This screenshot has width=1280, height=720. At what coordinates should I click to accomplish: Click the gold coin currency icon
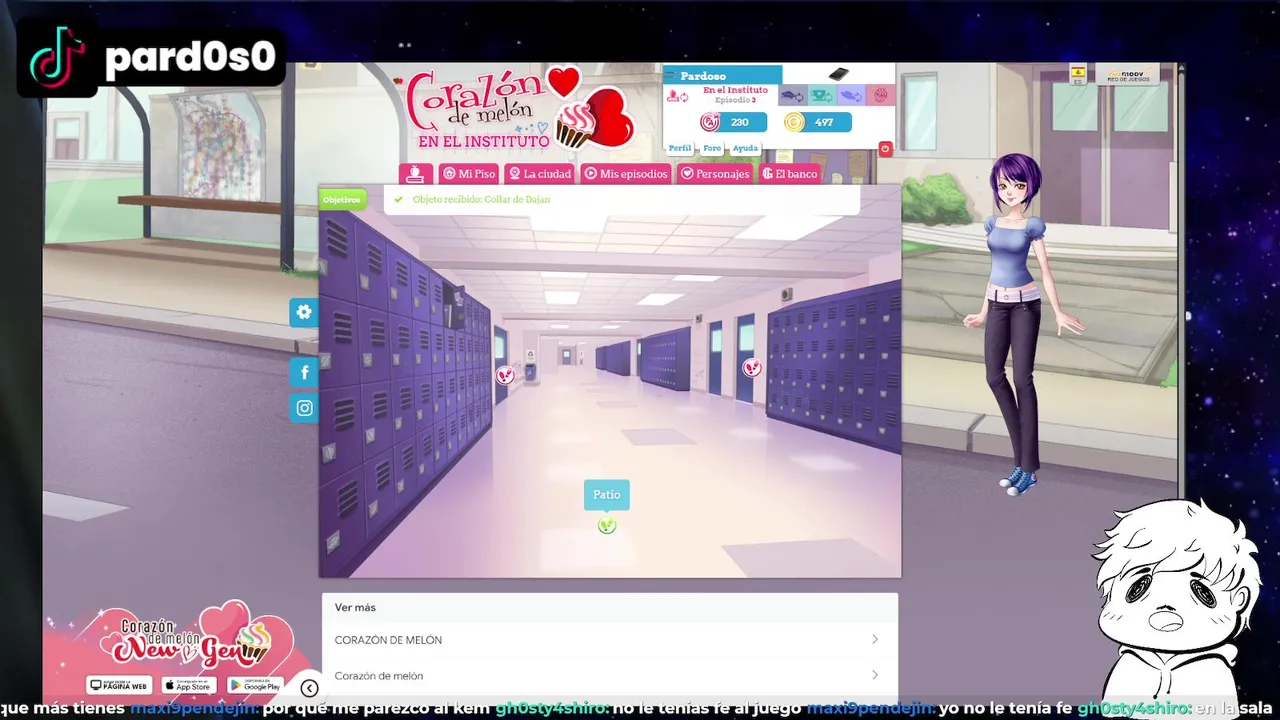794,122
